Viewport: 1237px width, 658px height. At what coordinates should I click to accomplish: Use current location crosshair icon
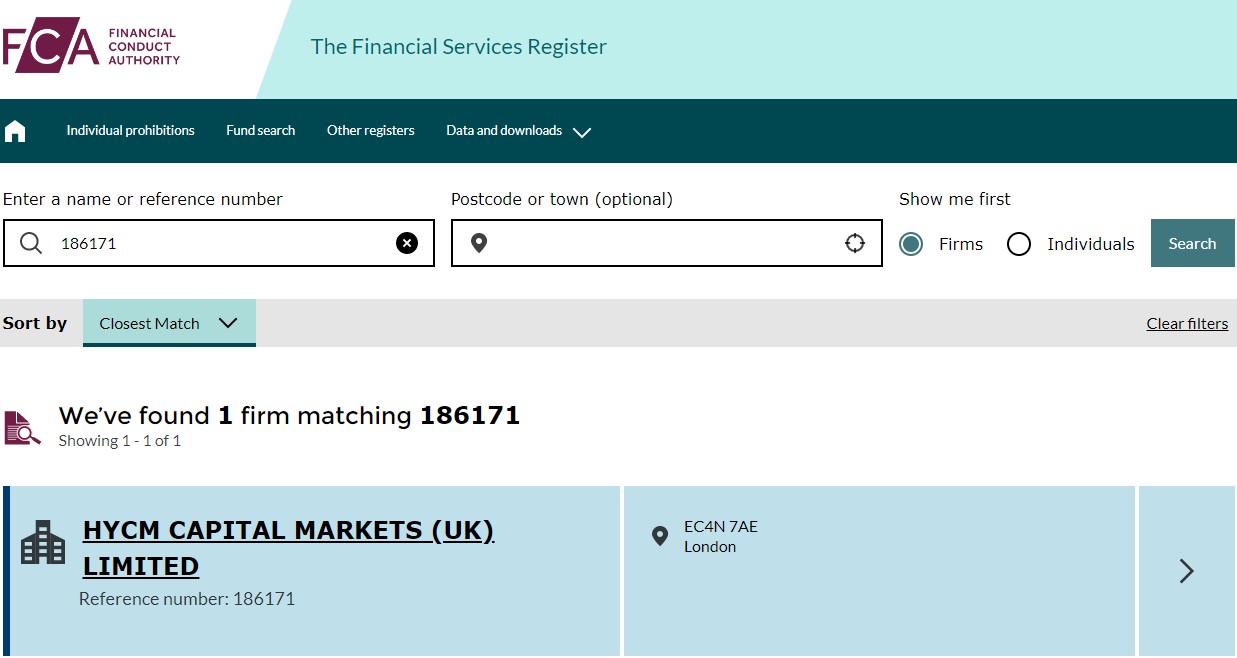point(855,243)
